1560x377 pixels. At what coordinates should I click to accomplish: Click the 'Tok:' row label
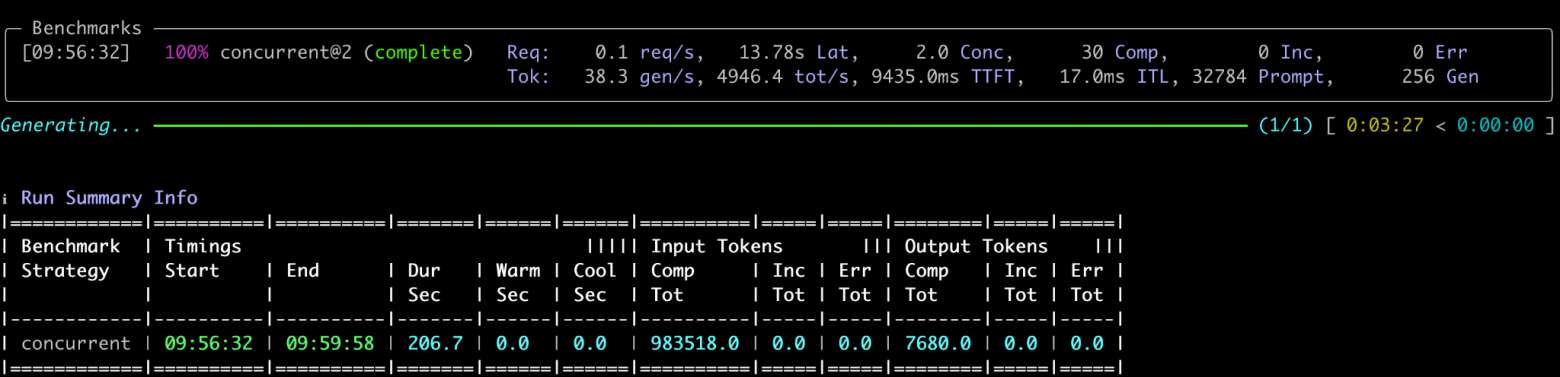pos(528,76)
